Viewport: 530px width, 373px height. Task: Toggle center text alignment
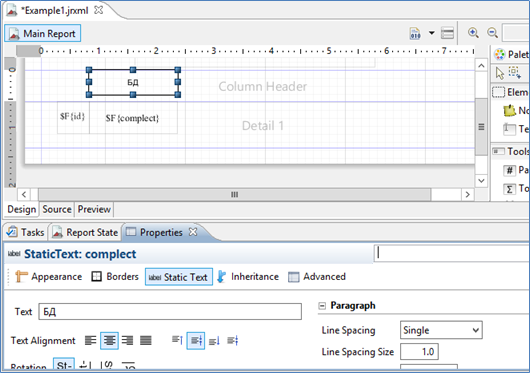pyautogui.click(x=109, y=340)
